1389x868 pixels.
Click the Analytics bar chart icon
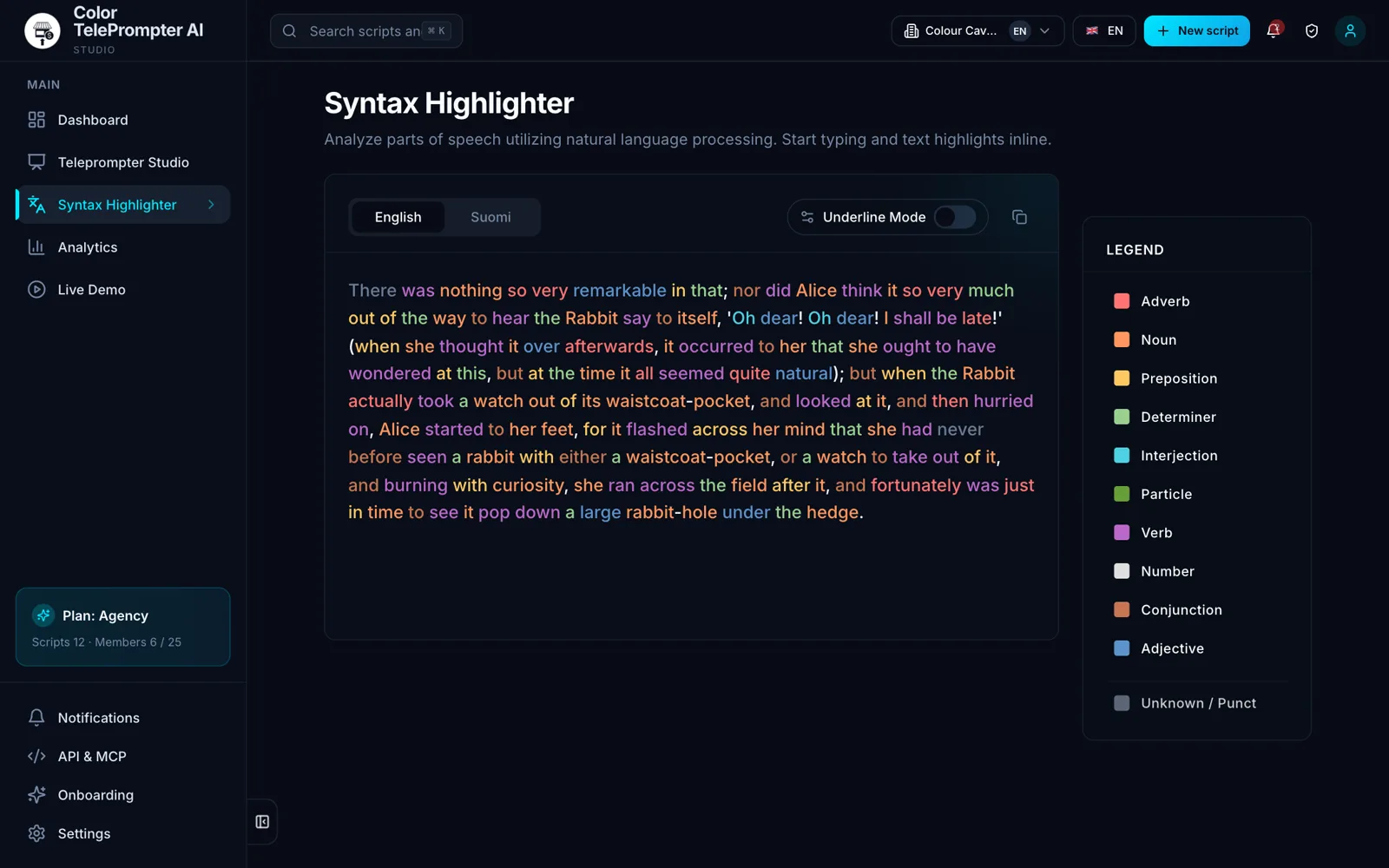coord(36,247)
